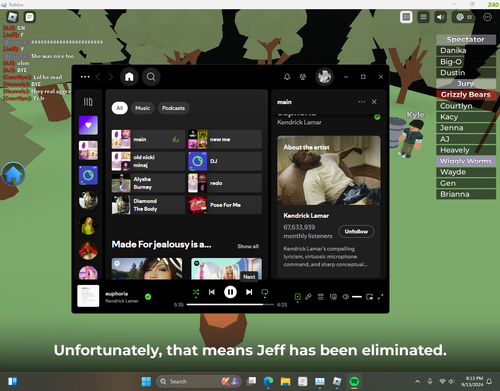Open more options in main panel
500x391 pixels.
pos(361,102)
